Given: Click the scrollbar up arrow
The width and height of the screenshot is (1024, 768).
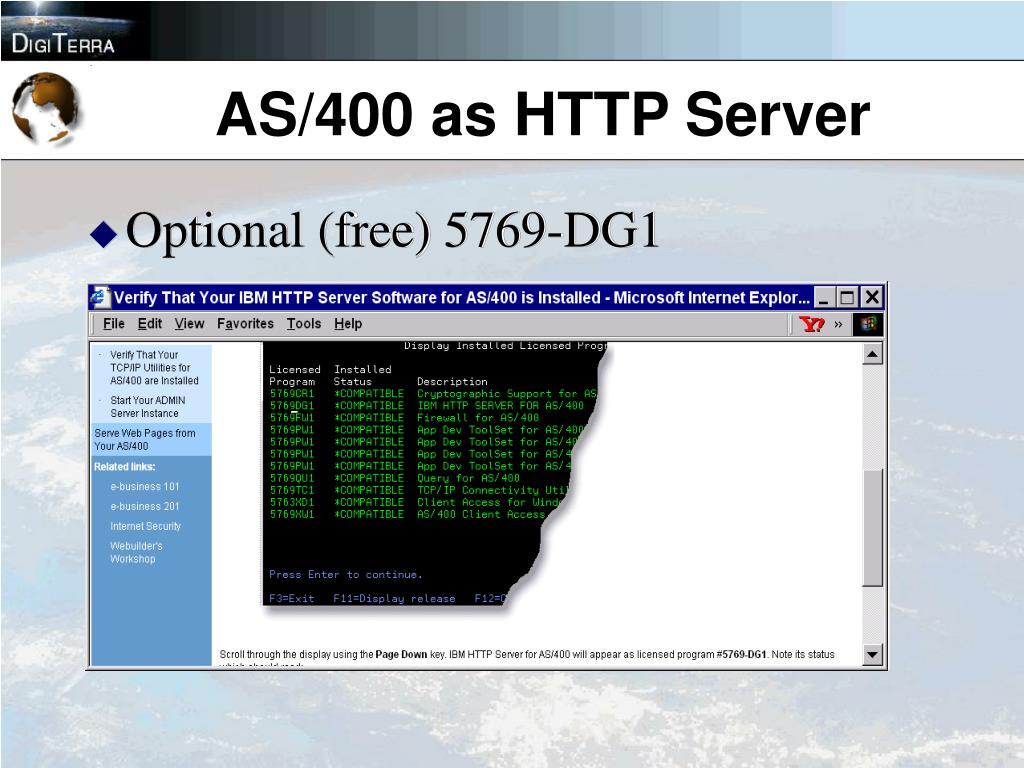Looking at the screenshot, I should point(872,355).
